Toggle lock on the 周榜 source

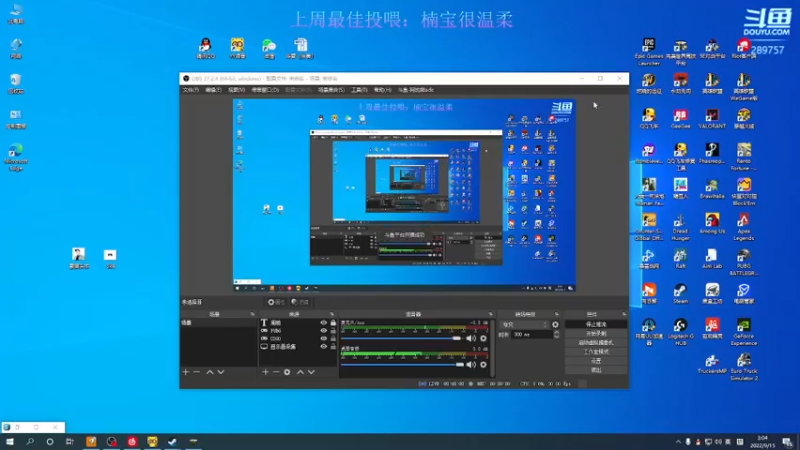(x=333, y=323)
